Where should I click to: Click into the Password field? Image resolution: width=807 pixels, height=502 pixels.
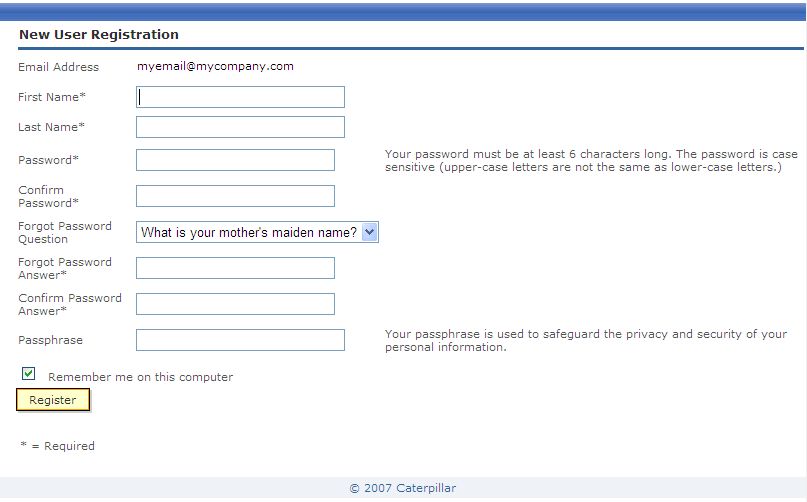[x=235, y=160]
